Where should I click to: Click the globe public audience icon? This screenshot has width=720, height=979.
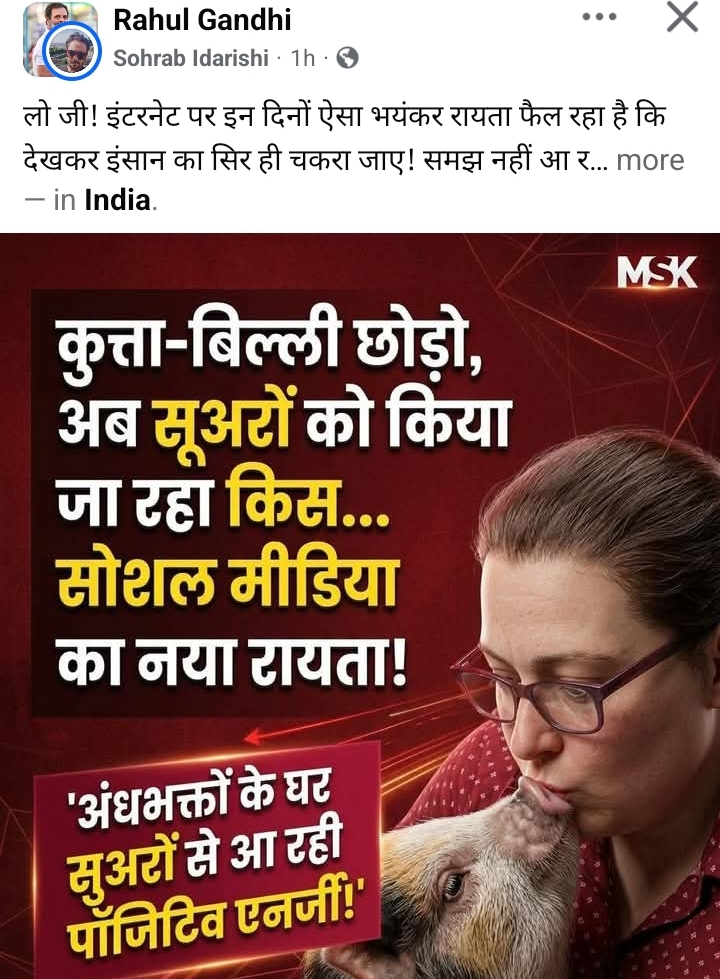347,58
